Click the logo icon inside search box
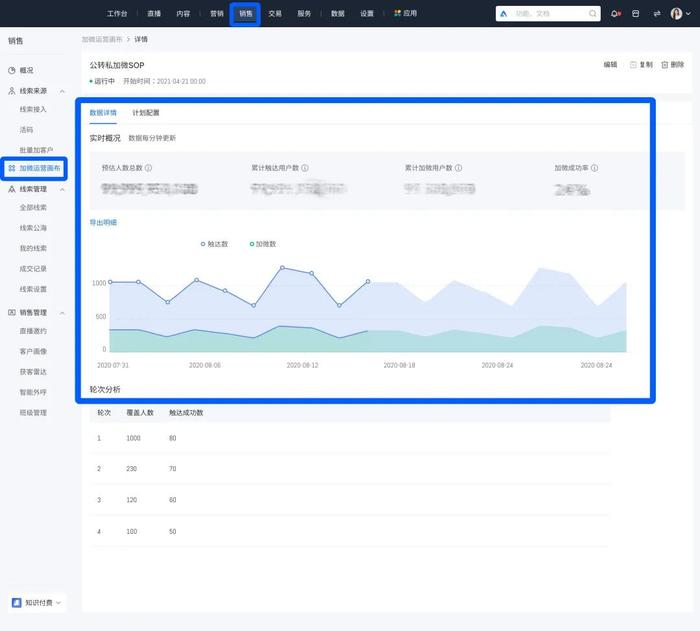700x631 pixels. click(504, 14)
